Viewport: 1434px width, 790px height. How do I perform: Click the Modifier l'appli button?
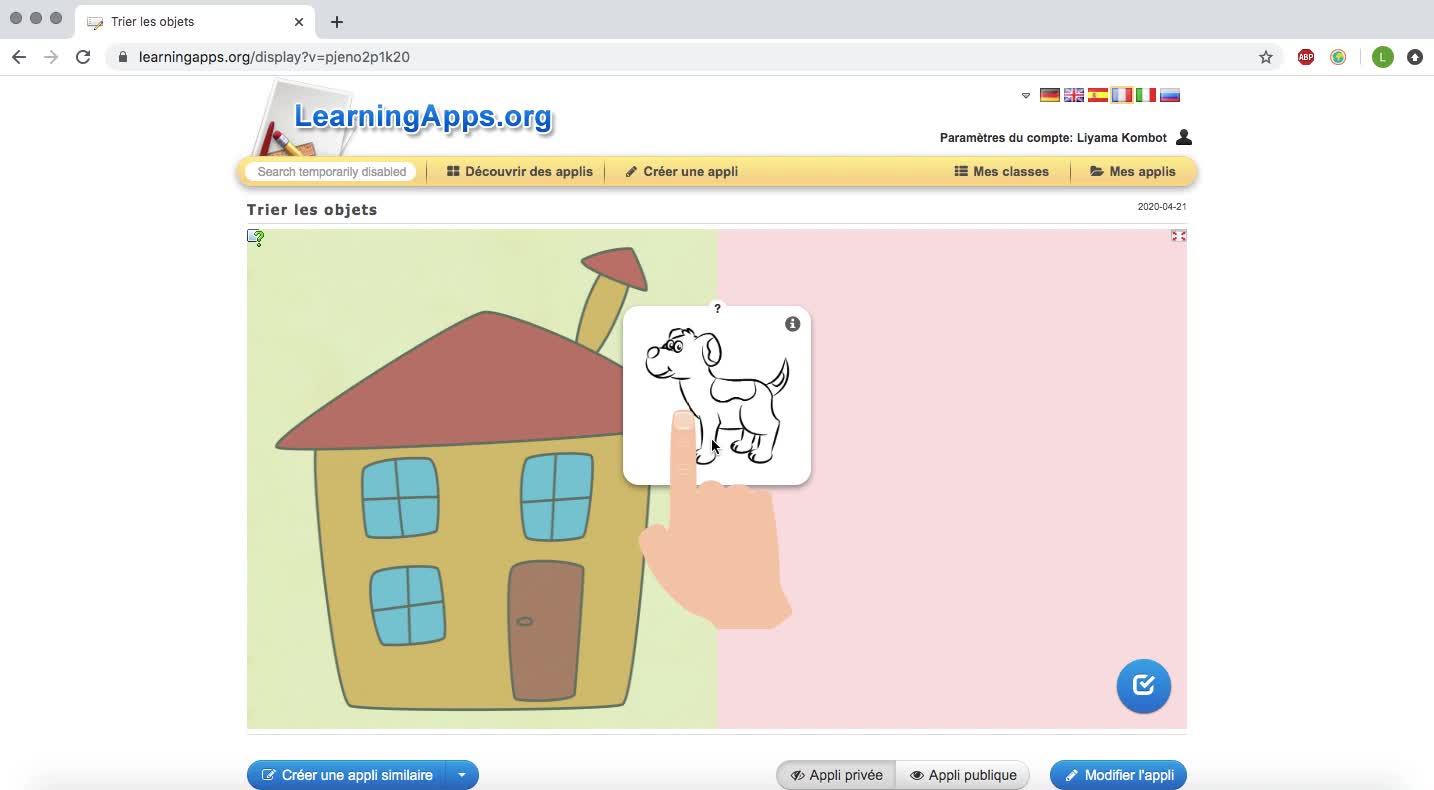tap(1118, 775)
